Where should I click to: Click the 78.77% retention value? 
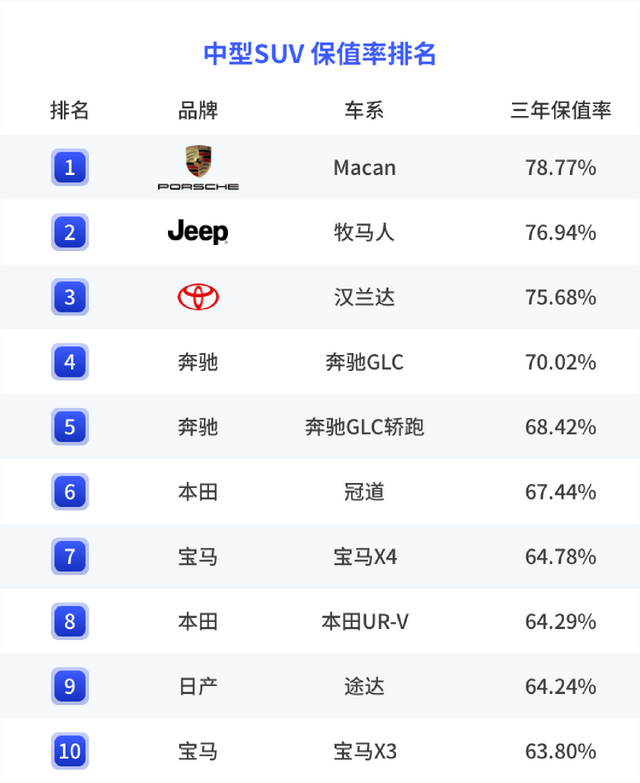(x=560, y=167)
